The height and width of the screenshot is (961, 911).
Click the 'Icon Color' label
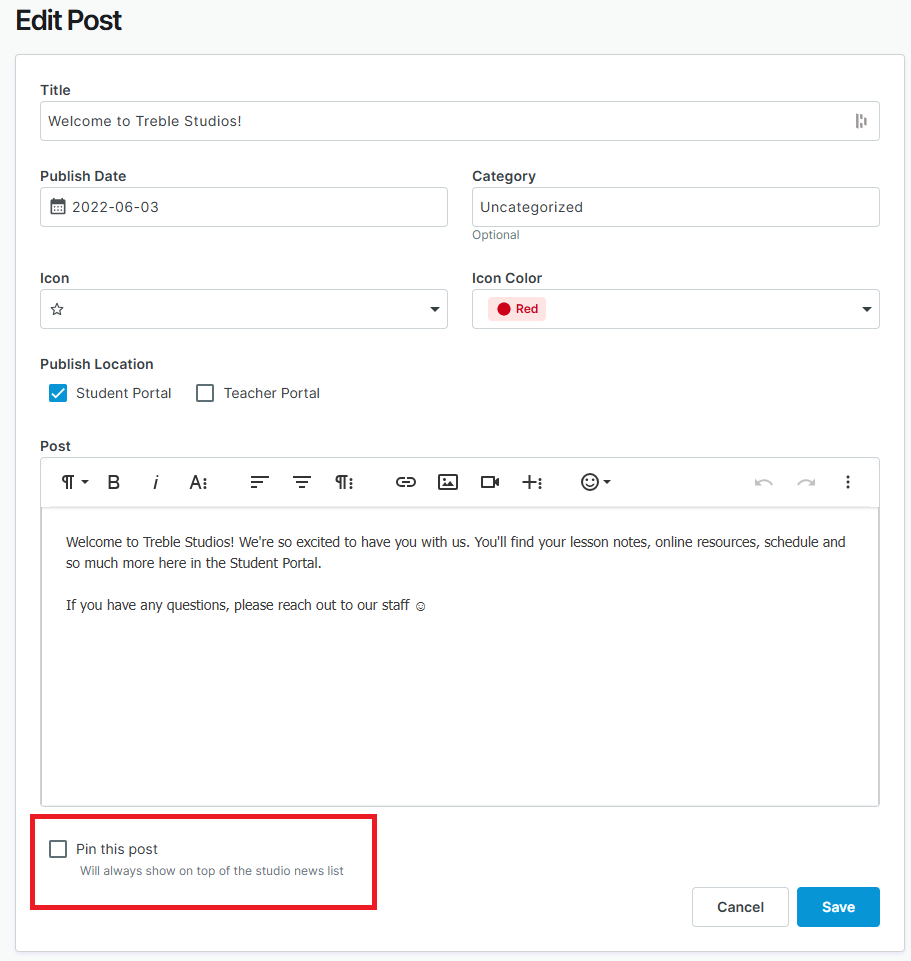[x=507, y=278]
